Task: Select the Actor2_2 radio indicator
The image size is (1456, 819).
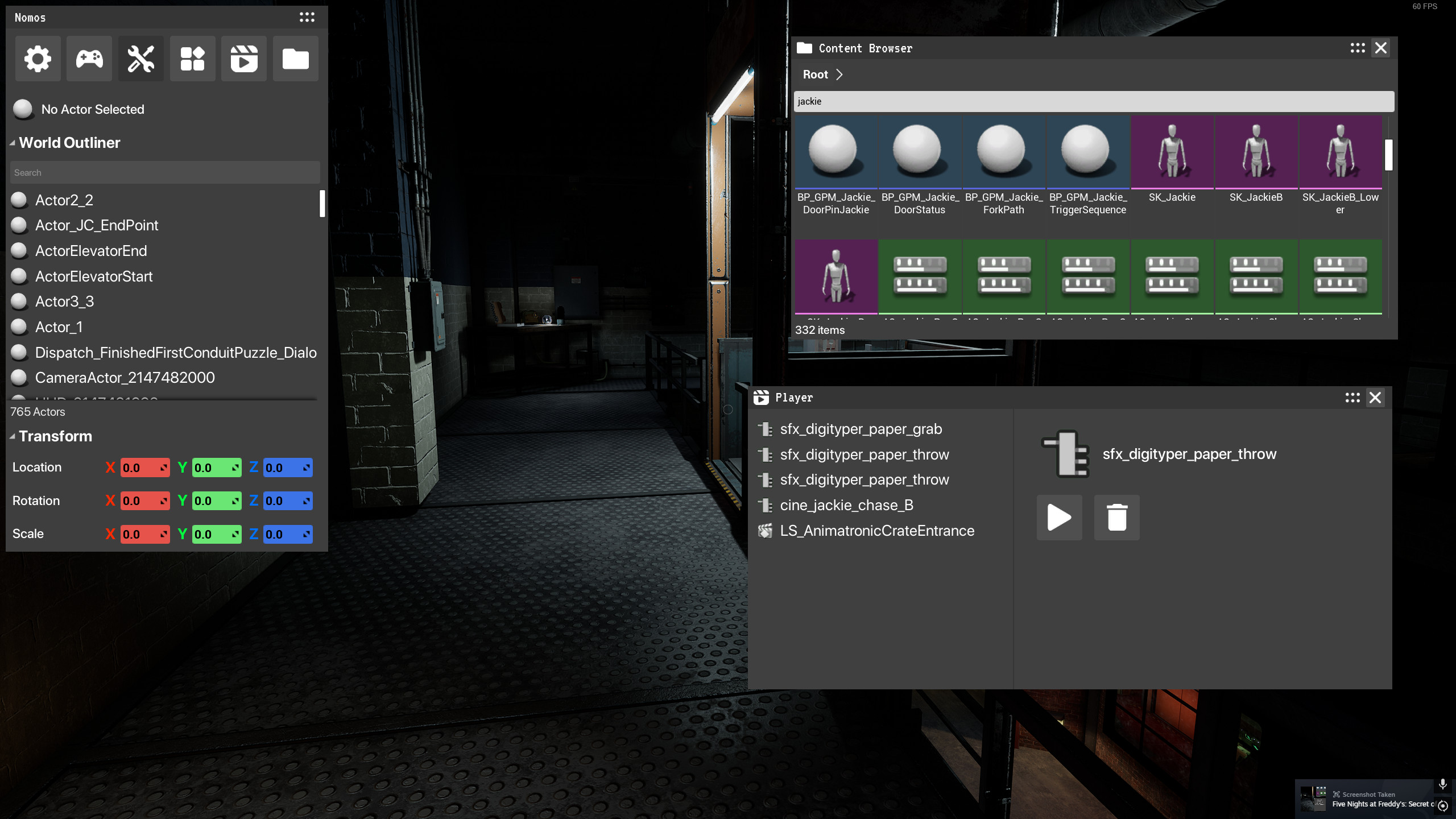Action: [x=19, y=200]
